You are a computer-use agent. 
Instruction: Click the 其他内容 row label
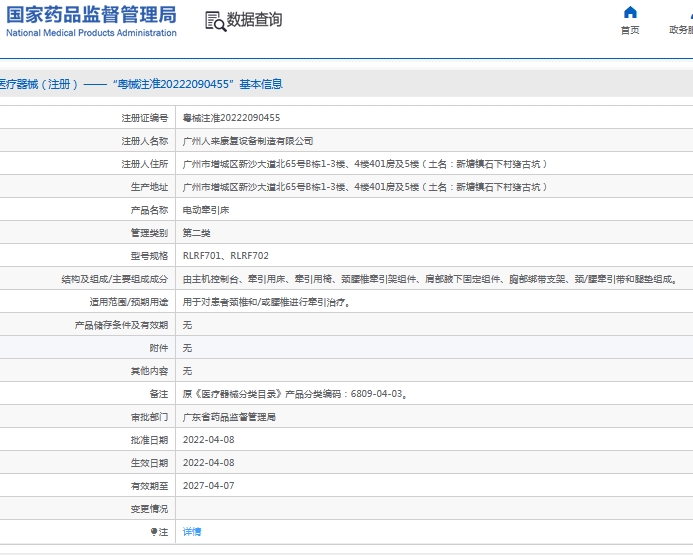149,371
